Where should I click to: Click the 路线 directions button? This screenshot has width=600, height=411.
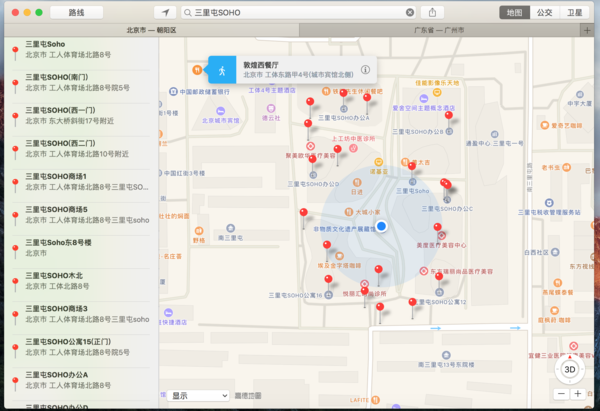[x=76, y=13]
